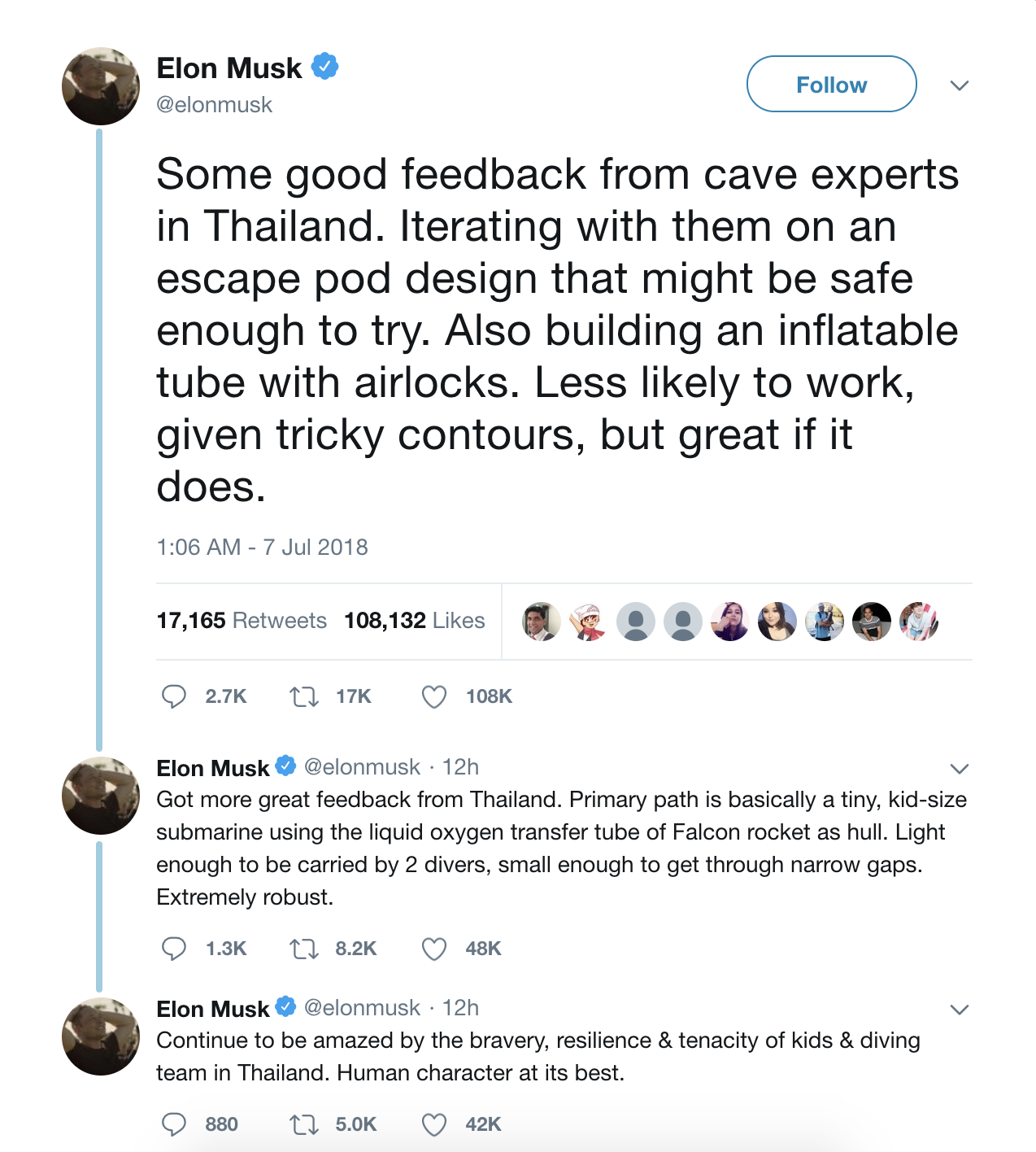Viewport: 1036px width, 1152px height.
Task: Retweet the kid-size submarine tweet
Action: click(304, 949)
